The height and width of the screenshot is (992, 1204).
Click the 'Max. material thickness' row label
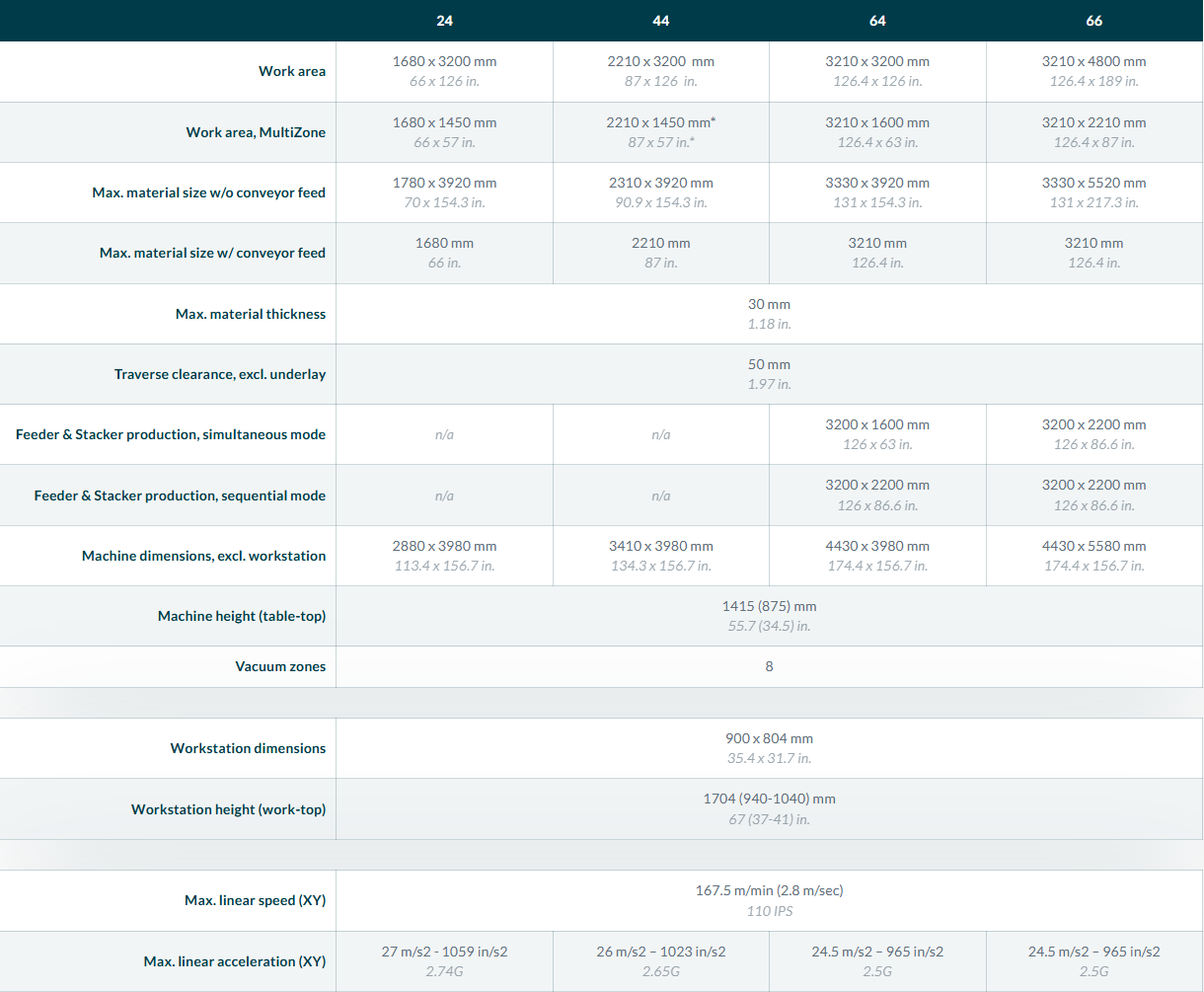(x=251, y=314)
